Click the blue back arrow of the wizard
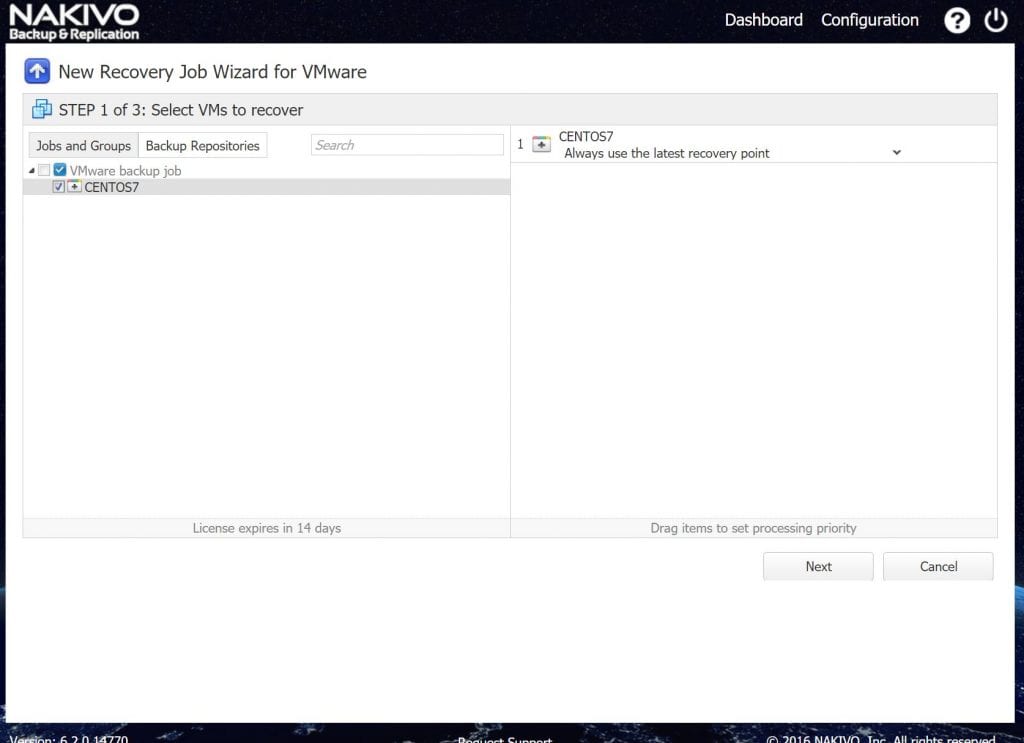 click(37, 70)
